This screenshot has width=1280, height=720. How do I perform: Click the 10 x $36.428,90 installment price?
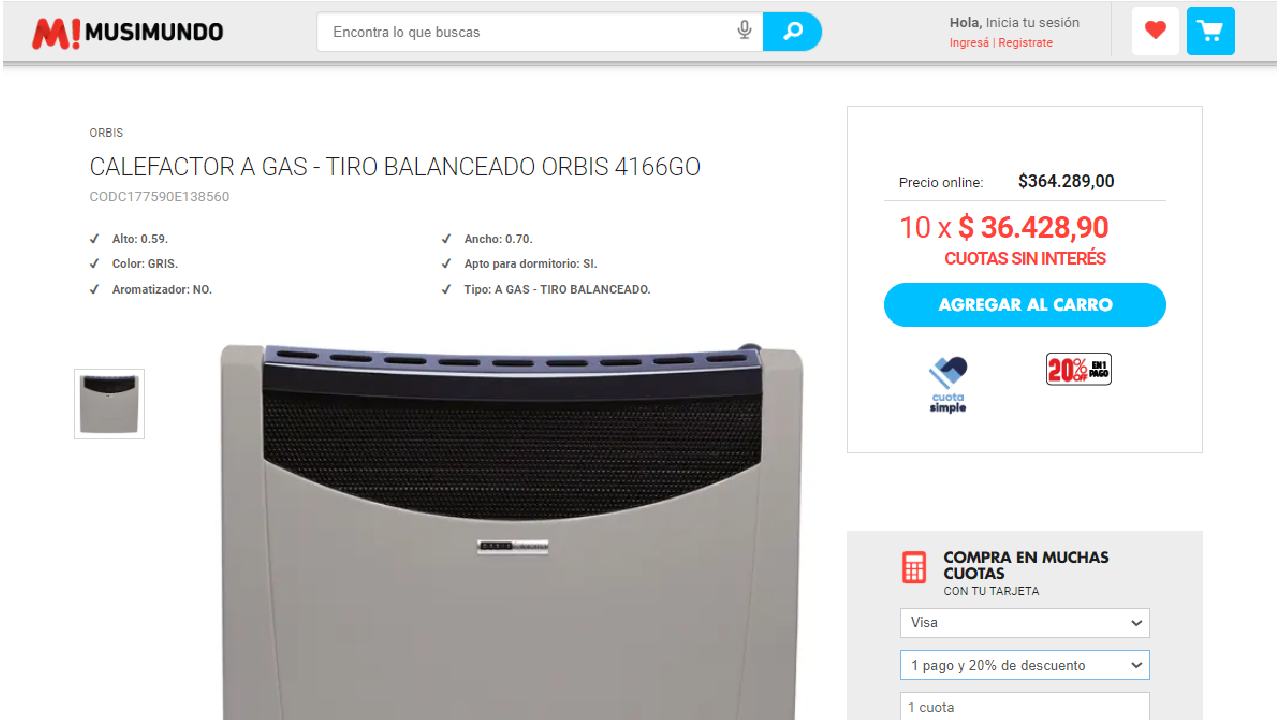point(1004,228)
